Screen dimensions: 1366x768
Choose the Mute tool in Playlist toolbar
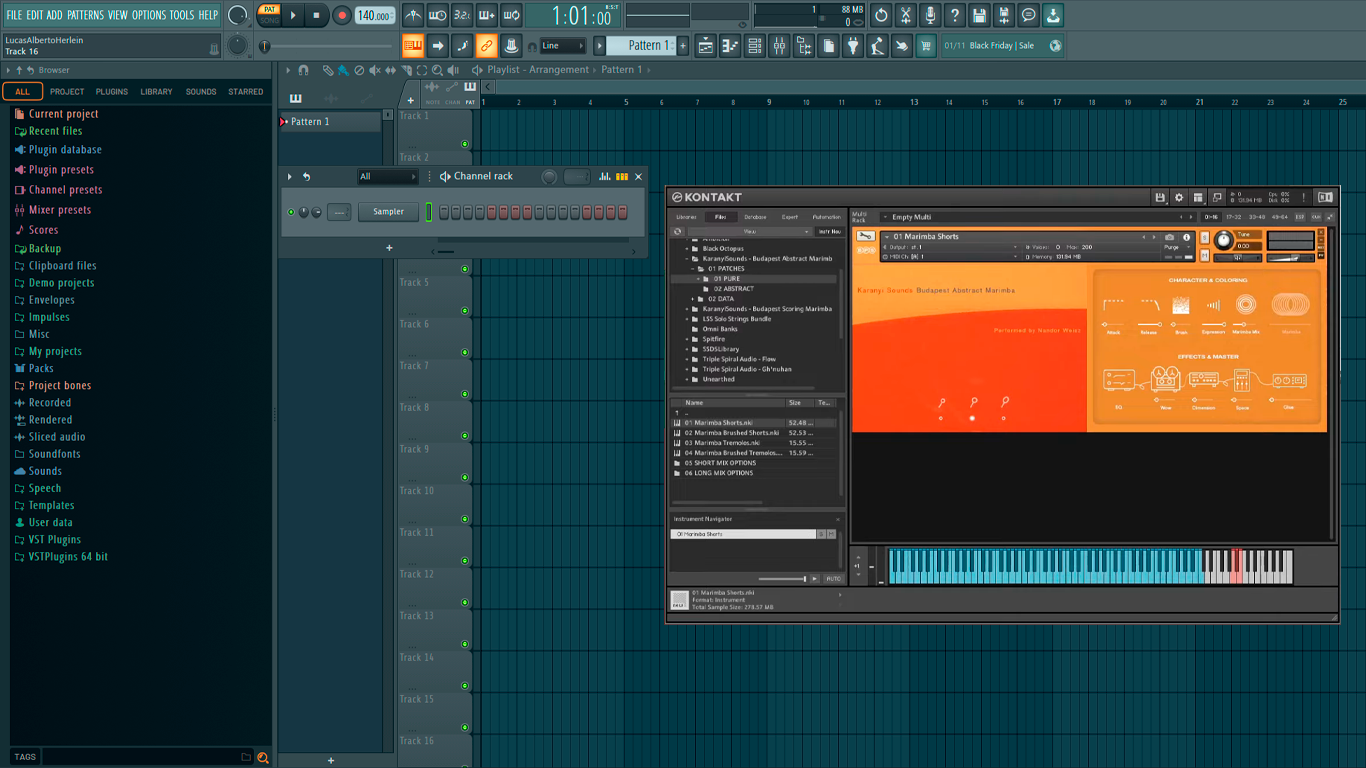pos(375,70)
